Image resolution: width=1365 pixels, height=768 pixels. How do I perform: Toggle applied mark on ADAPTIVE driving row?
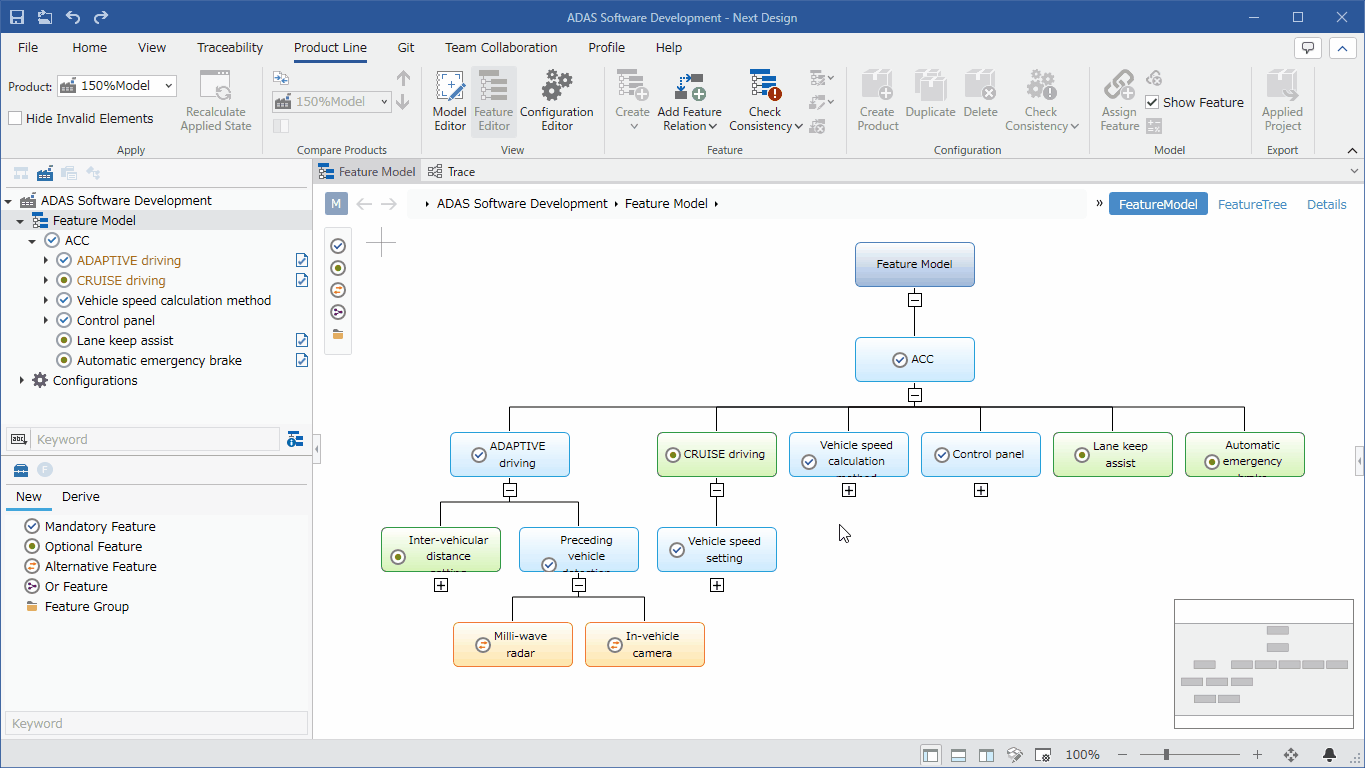(x=302, y=260)
